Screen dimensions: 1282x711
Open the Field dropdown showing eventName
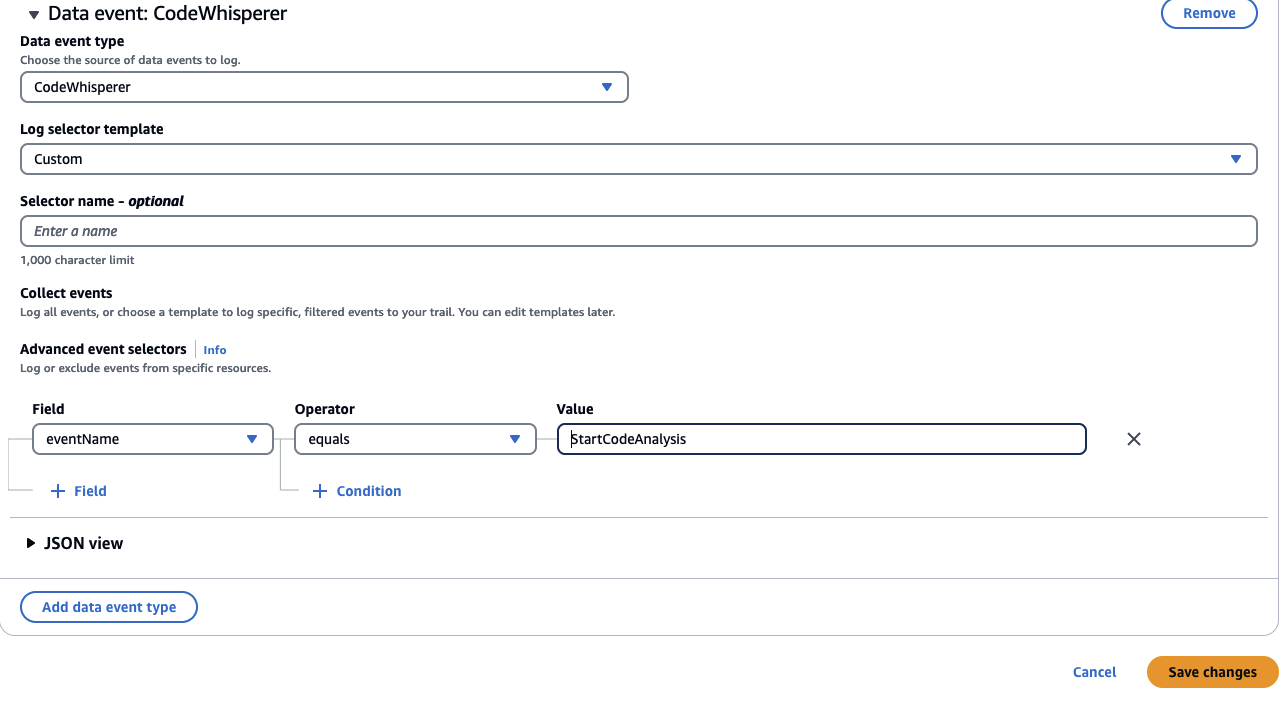click(152, 439)
